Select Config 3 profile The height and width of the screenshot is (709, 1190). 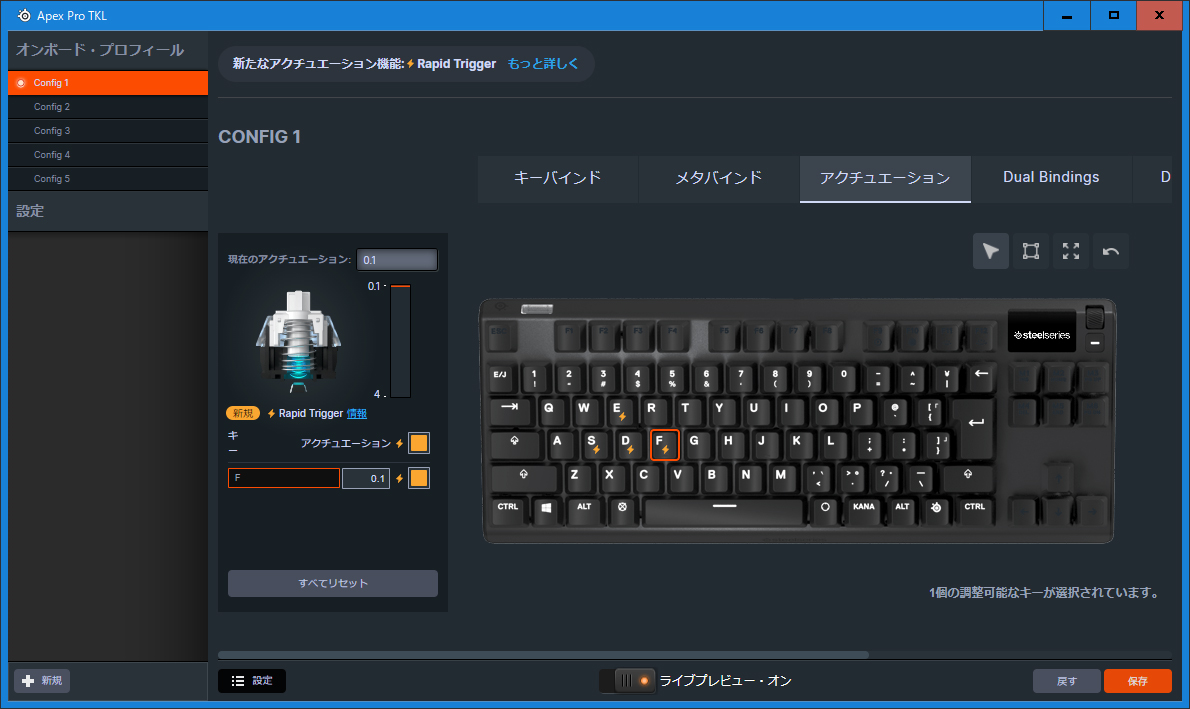pyautogui.click(x=108, y=131)
